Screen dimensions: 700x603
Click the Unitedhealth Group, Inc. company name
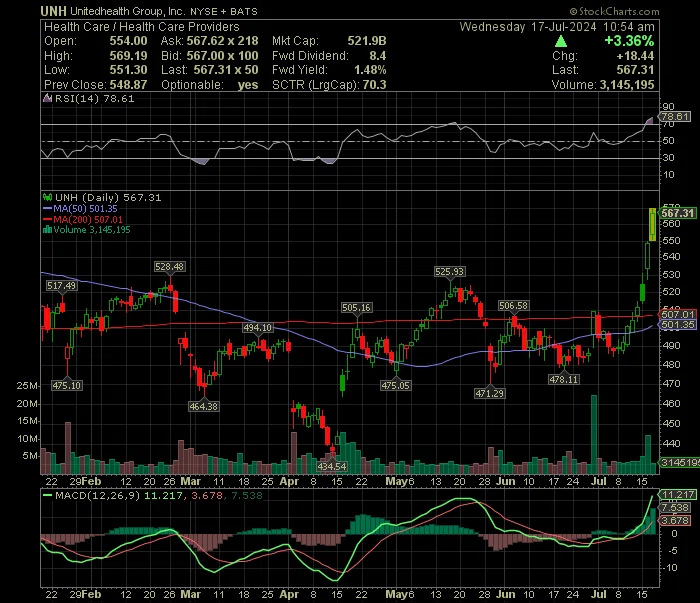[127, 11]
